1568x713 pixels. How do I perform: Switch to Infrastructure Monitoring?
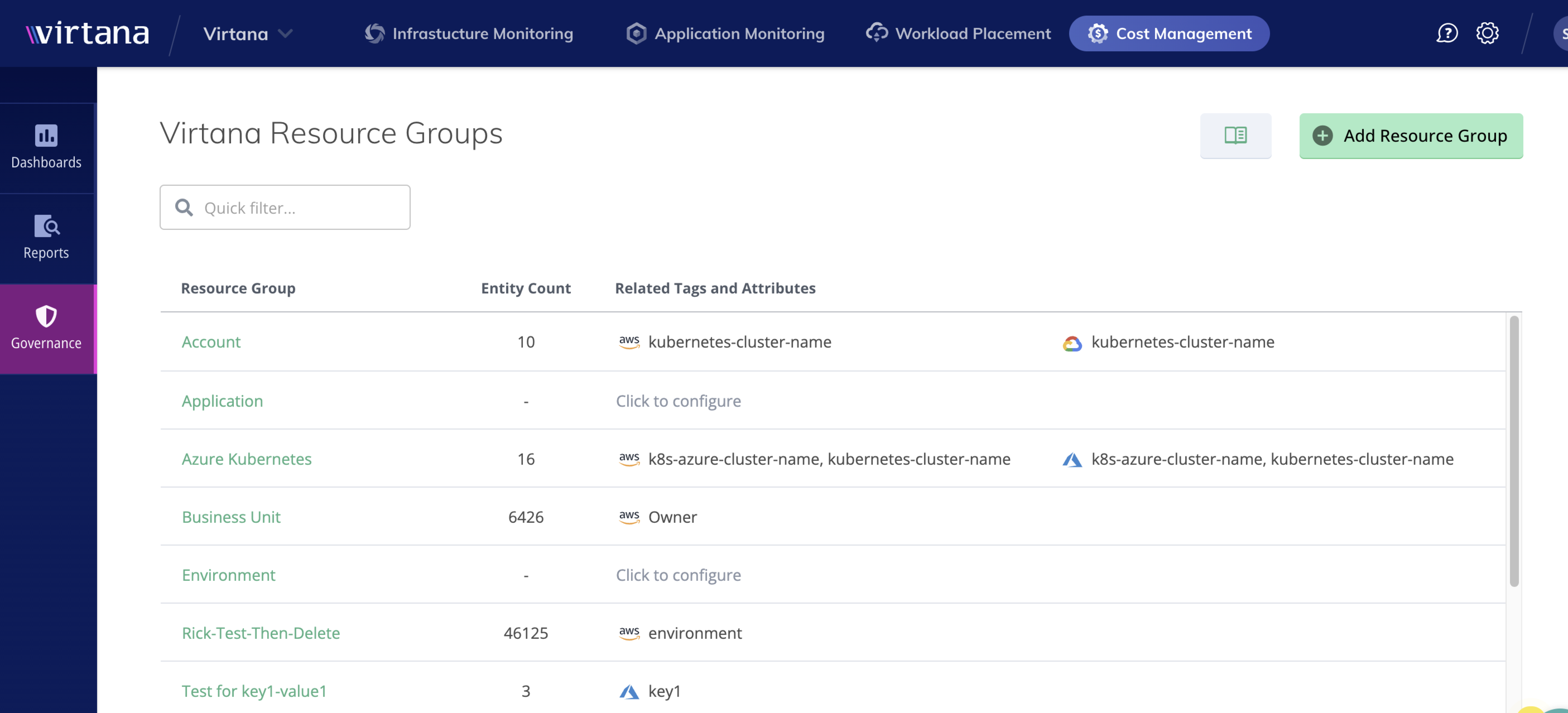(x=469, y=33)
